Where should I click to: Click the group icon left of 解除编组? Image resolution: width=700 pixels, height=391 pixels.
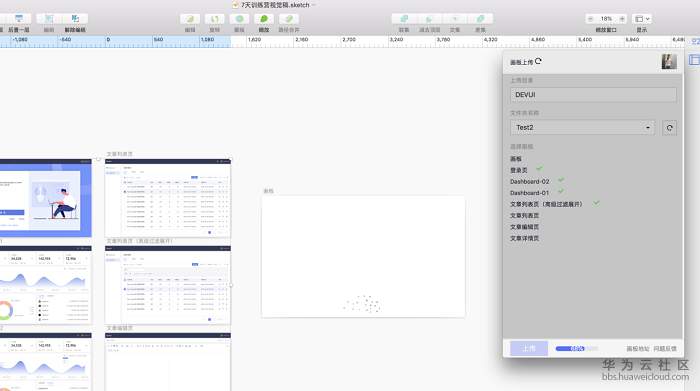[49, 19]
